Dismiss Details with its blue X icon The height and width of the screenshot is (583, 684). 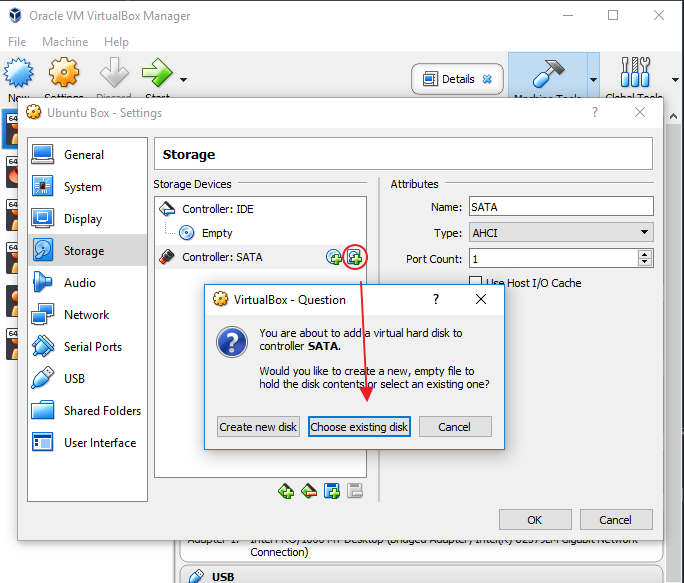pyautogui.click(x=487, y=79)
